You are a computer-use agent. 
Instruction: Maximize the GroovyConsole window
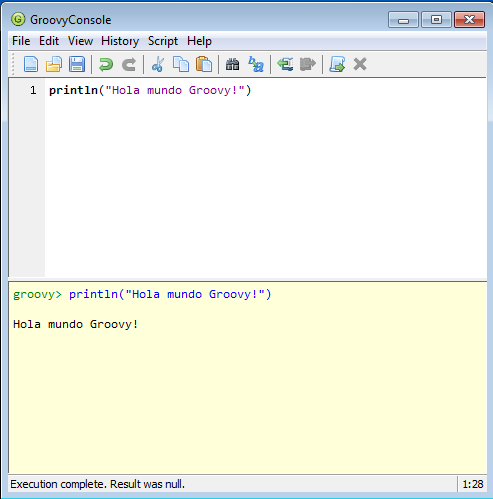tap(436, 20)
